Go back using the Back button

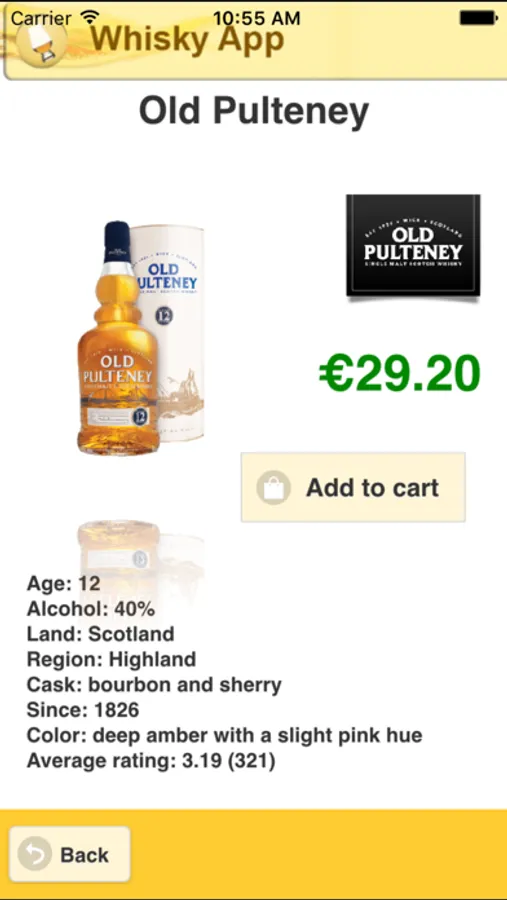click(x=70, y=855)
